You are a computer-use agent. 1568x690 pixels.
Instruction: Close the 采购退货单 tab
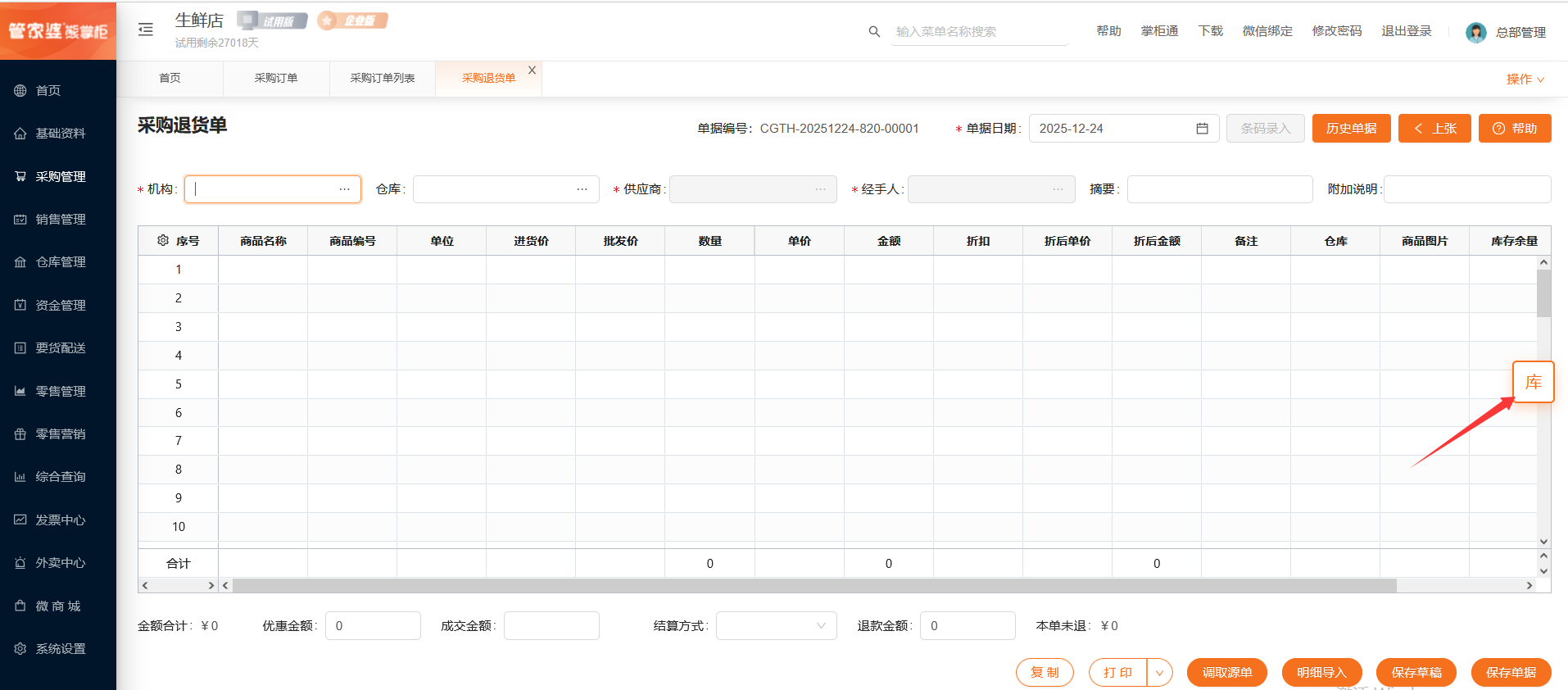(x=532, y=70)
